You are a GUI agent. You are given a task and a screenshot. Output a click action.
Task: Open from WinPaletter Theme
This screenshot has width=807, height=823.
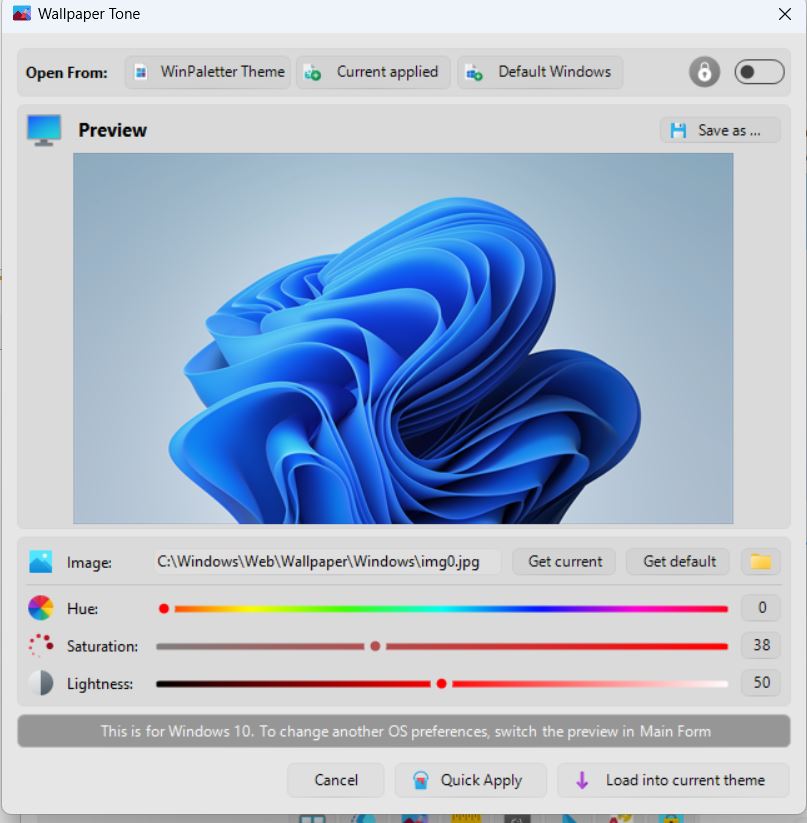208,72
